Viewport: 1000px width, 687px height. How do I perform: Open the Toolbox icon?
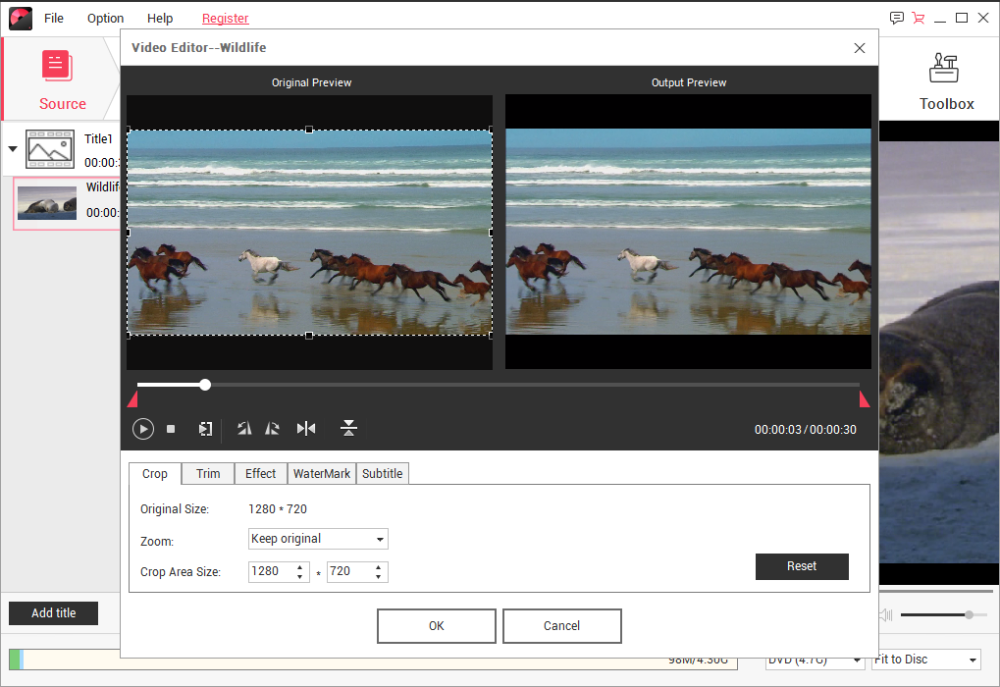(945, 68)
